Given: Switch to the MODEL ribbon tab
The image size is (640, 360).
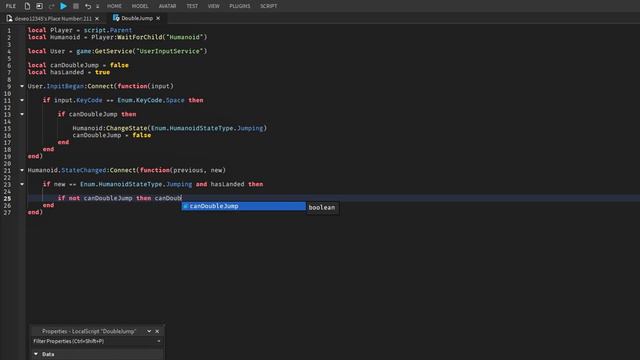Looking at the screenshot, I should [140, 6].
